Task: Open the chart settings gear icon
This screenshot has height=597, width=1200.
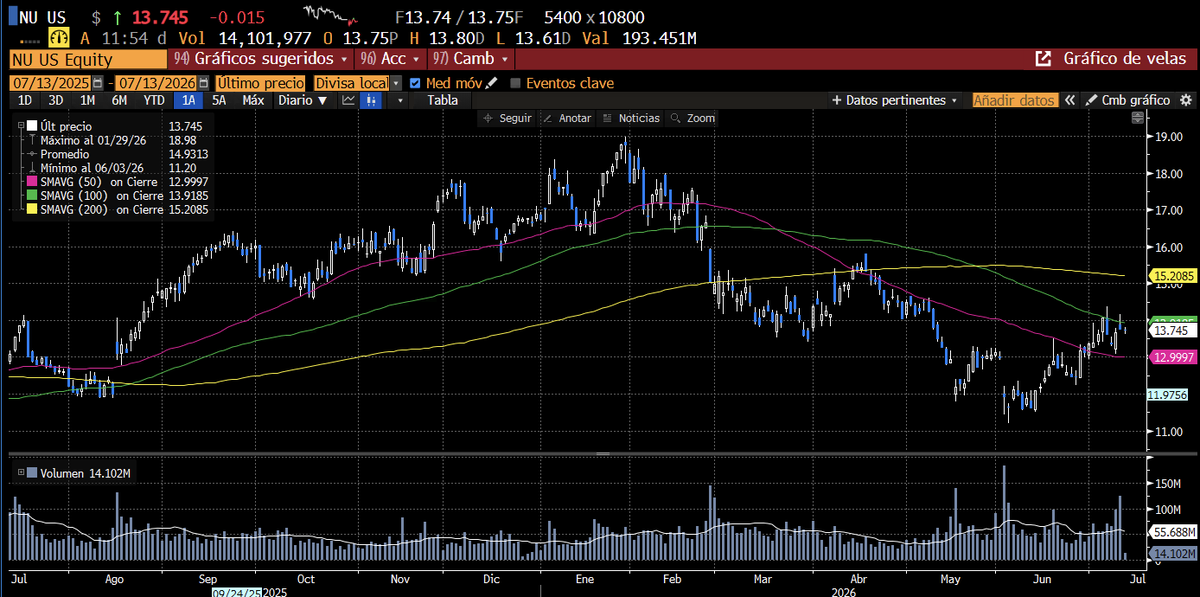Action: (1186, 100)
